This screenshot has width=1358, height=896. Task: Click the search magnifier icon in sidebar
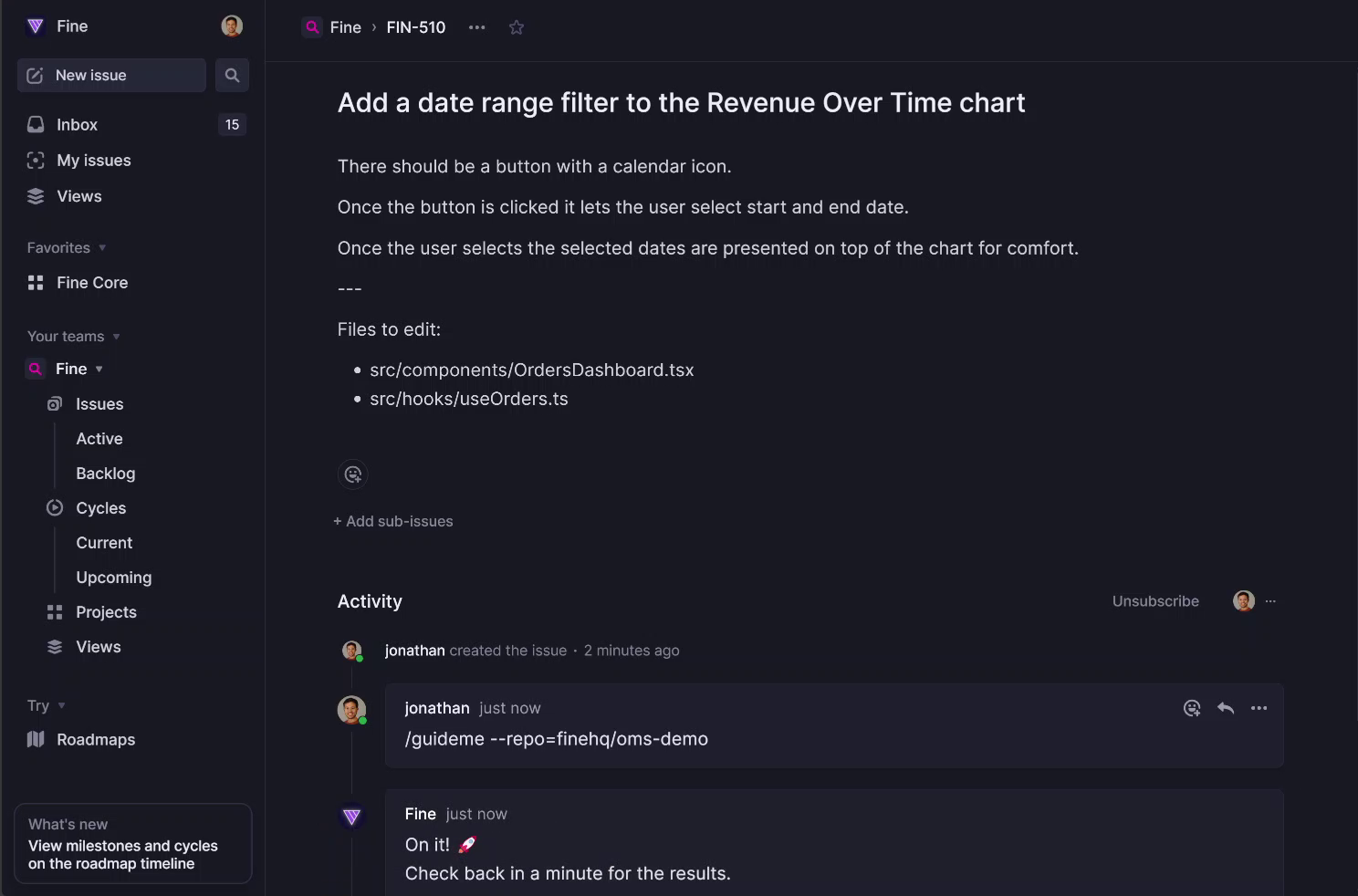(232, 76)
